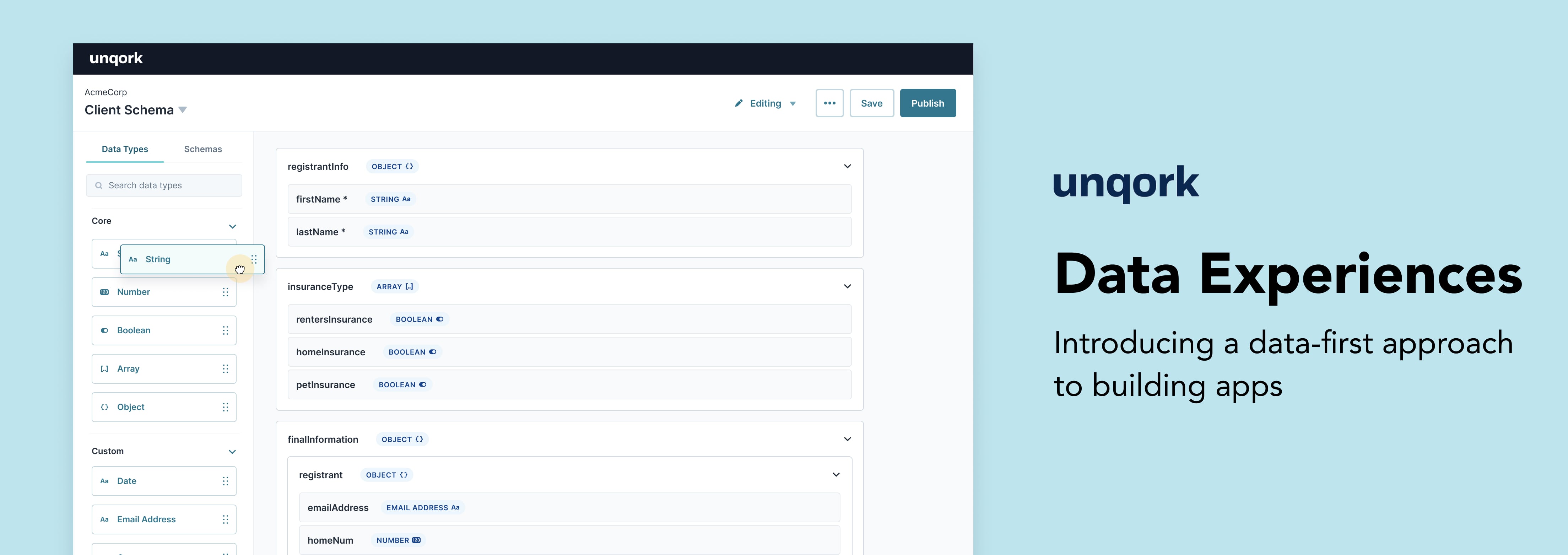Select the Array data type
This screenshot has width=1568, height=555.
[164, 369]
